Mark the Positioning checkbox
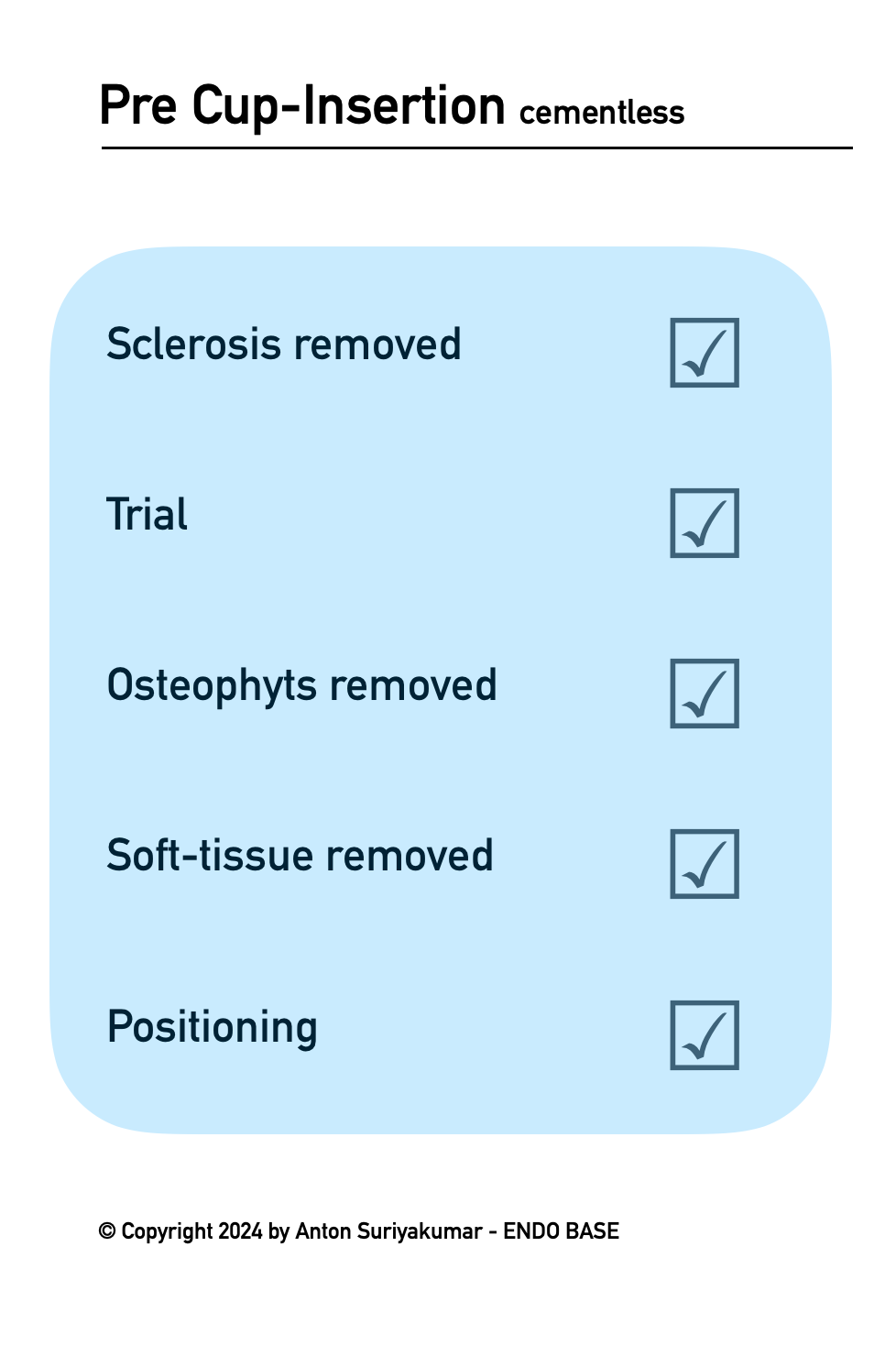The height and width of the screenshot is (1345, 896). [x=704, y=1035]
